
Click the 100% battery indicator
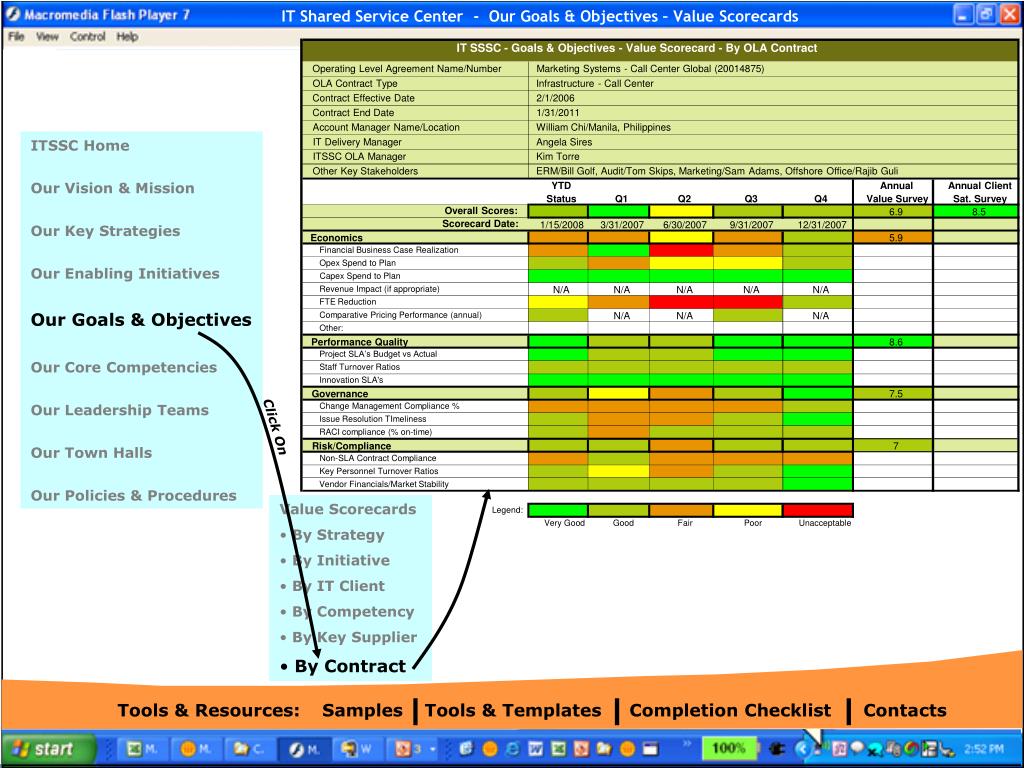click(x=728, y=748)
